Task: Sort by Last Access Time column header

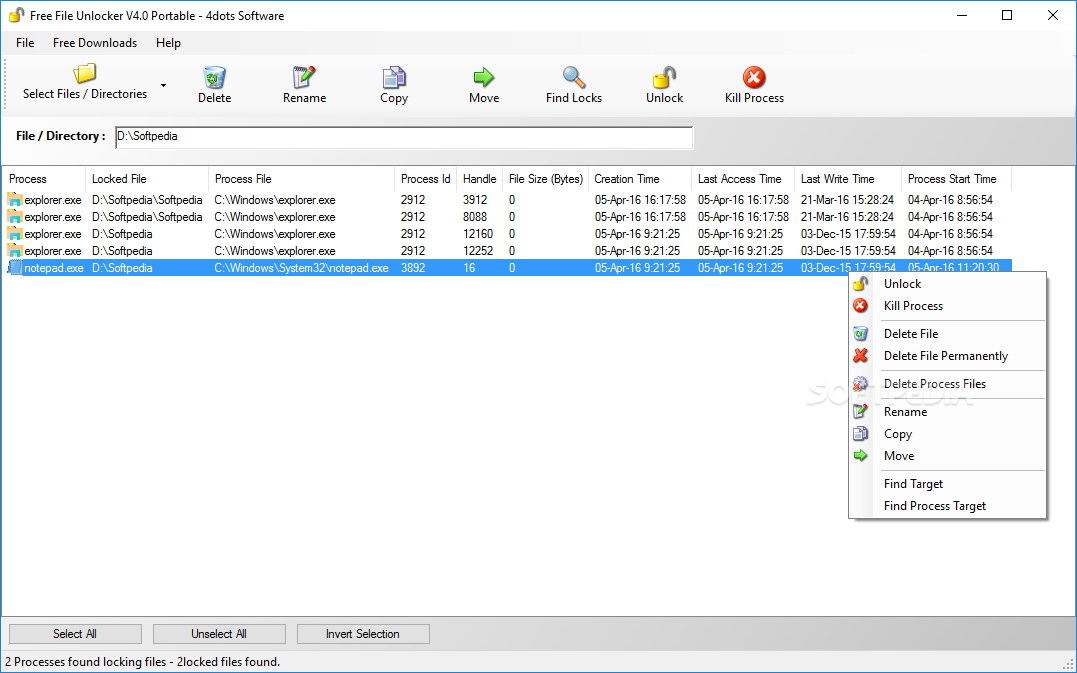Action: pyautogui.click(x=743, y=179)
